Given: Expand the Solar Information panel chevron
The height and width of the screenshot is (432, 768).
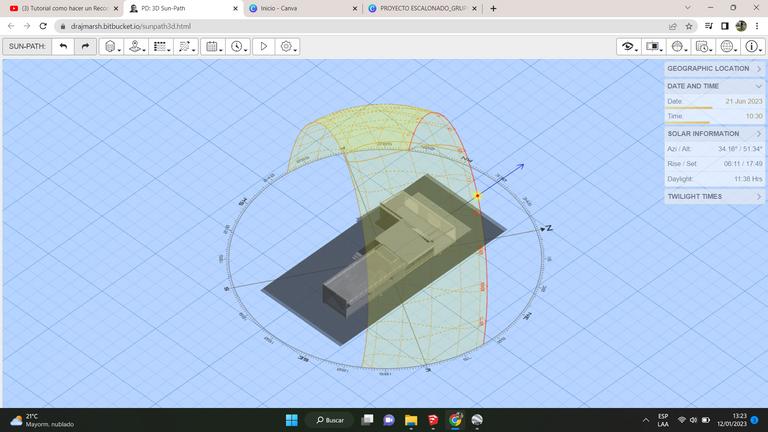Looking at the screenshot, I should (758, 134).
